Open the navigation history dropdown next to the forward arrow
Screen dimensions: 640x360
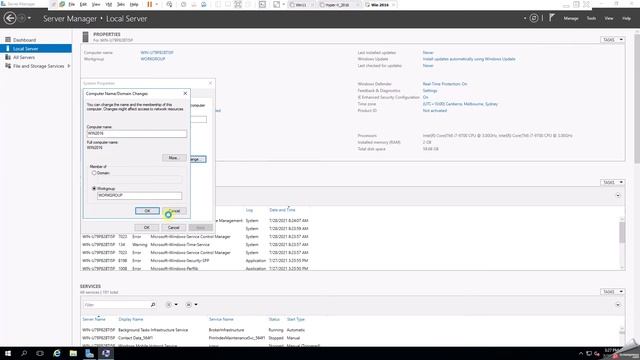click(x=29, y=18)
